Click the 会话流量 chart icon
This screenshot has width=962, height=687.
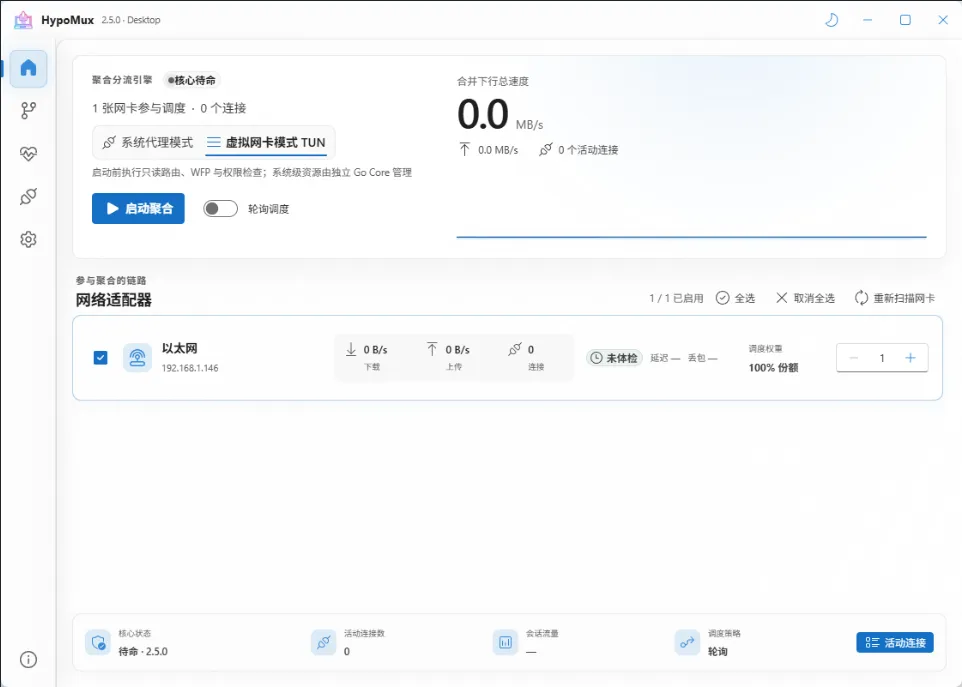pos(506,643)
